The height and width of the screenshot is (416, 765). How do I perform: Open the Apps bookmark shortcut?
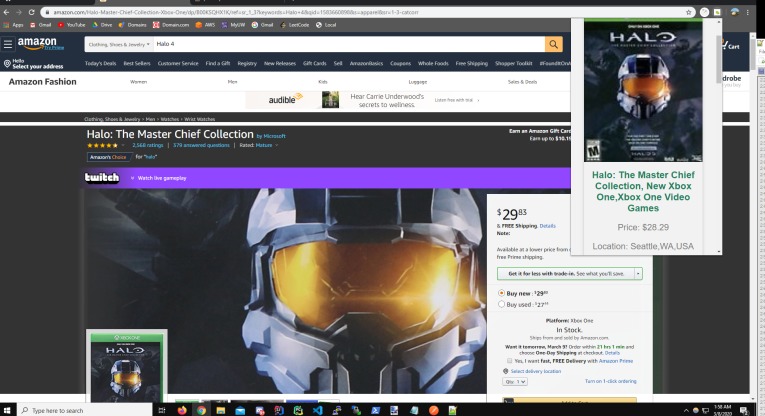[14, 25]
